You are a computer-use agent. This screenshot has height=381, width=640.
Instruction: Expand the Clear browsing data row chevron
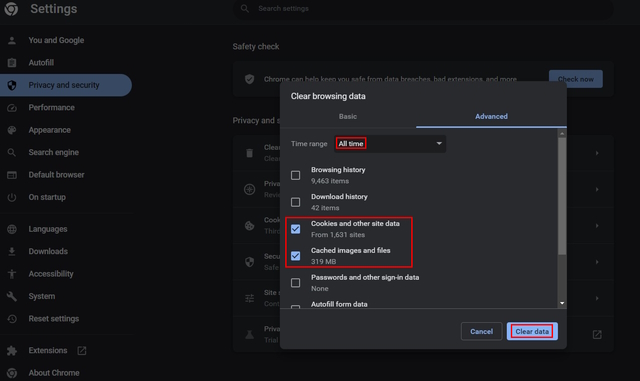click(x=597, y=153)
